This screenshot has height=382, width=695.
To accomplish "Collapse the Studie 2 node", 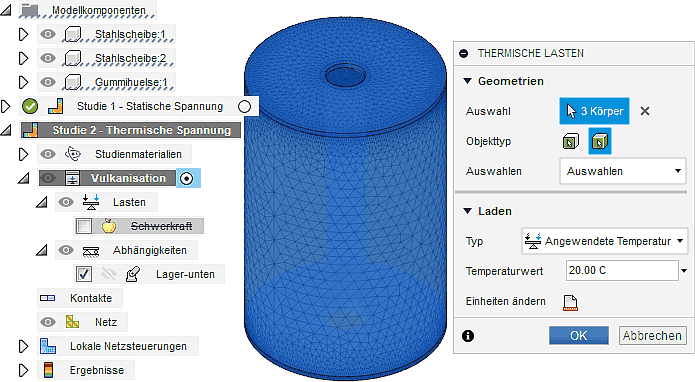I will (x=6, y=130).
